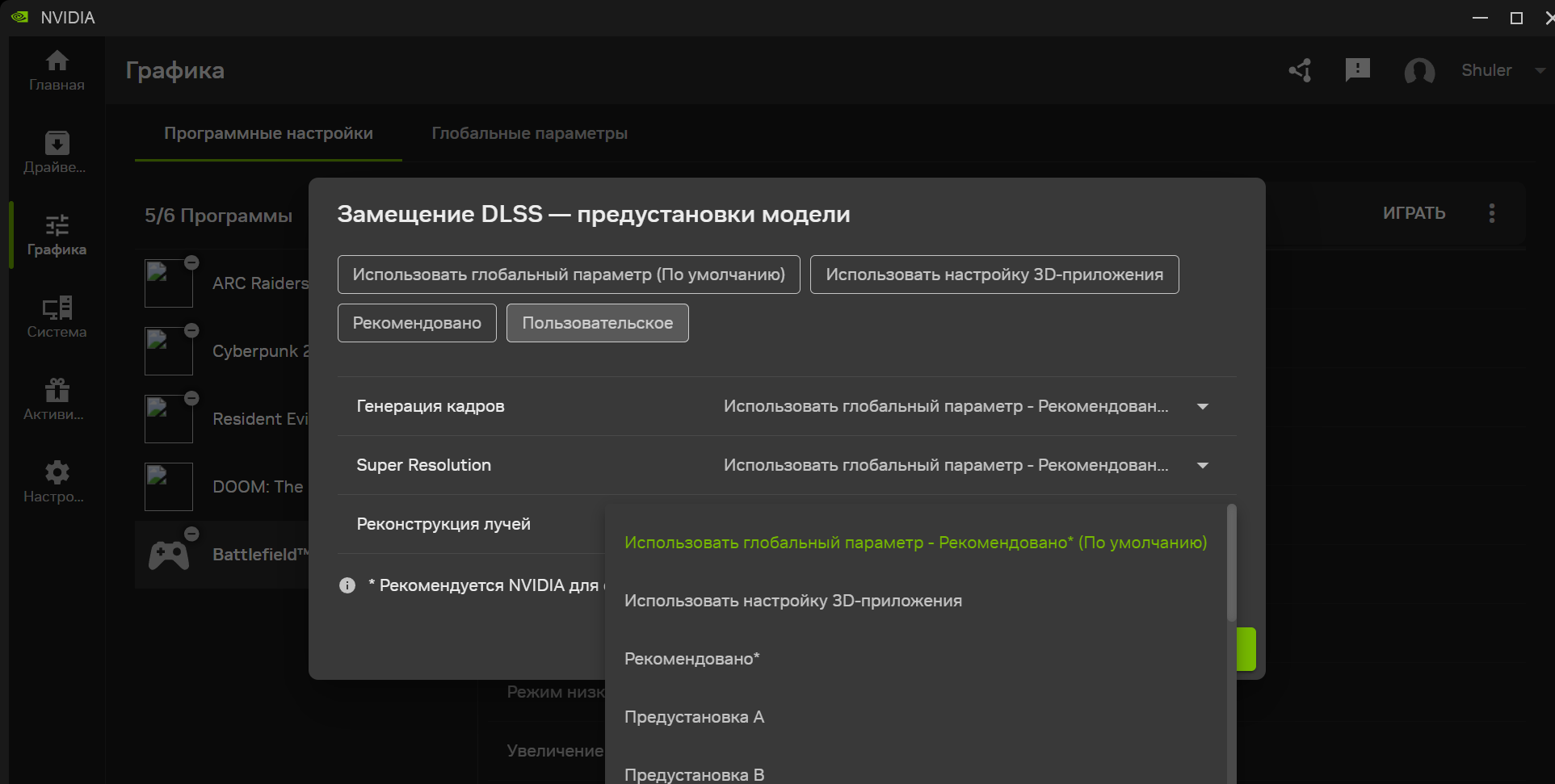Open the feedback icon in the header
Viewport: 1555px width, 784px height.
click(x=1358, y=70)
